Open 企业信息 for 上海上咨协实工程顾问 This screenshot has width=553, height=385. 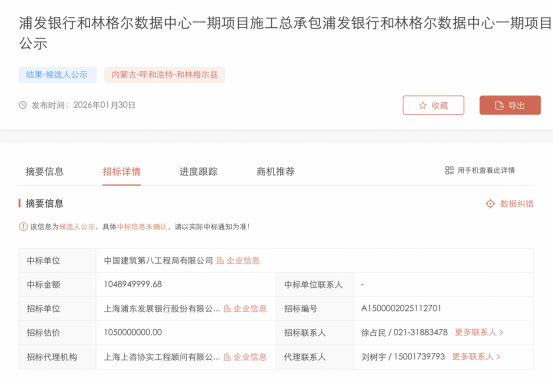(x=250, y=357)
